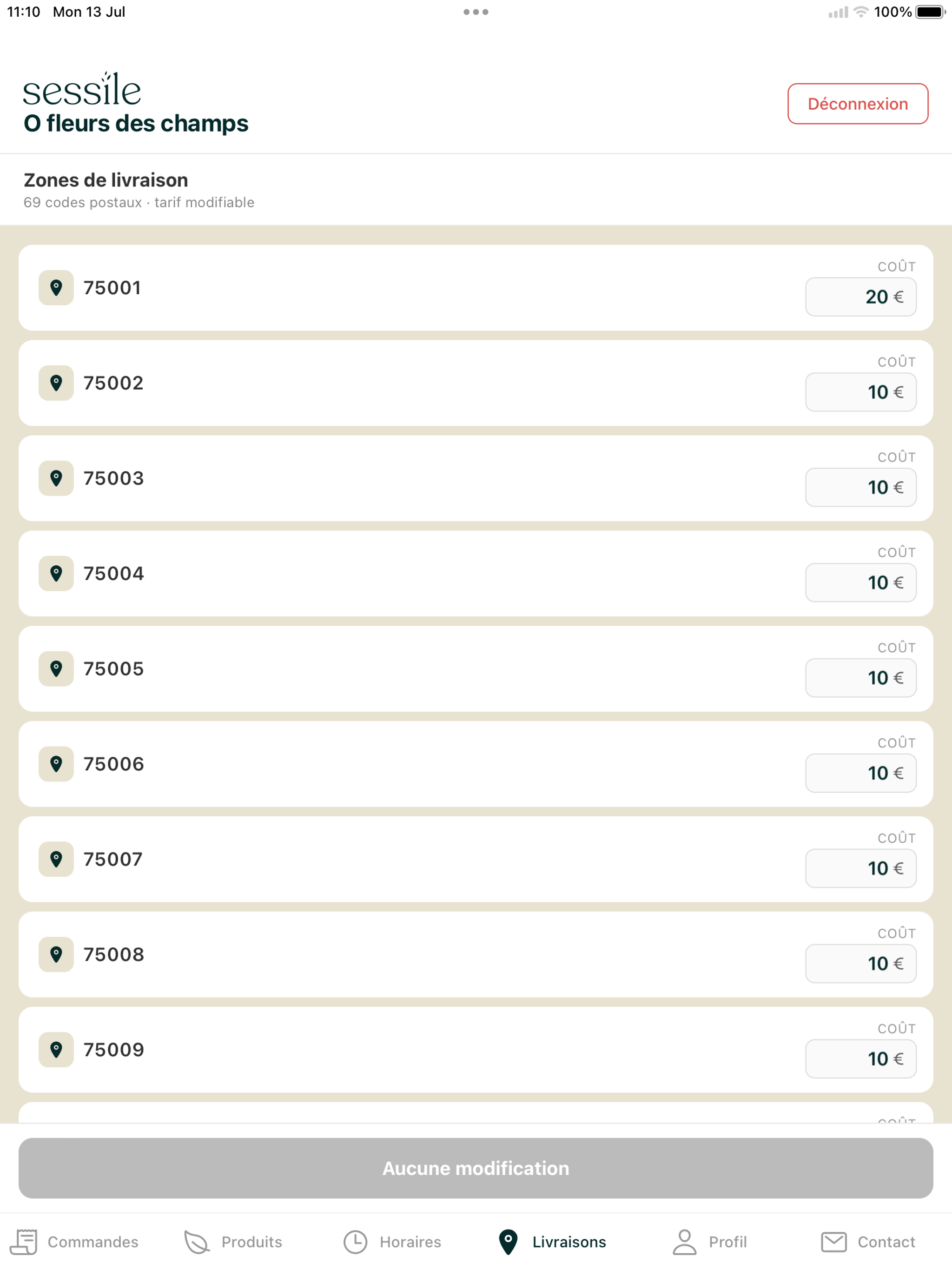
Task: Open the Produits leaf icon
Action: 197,1242
